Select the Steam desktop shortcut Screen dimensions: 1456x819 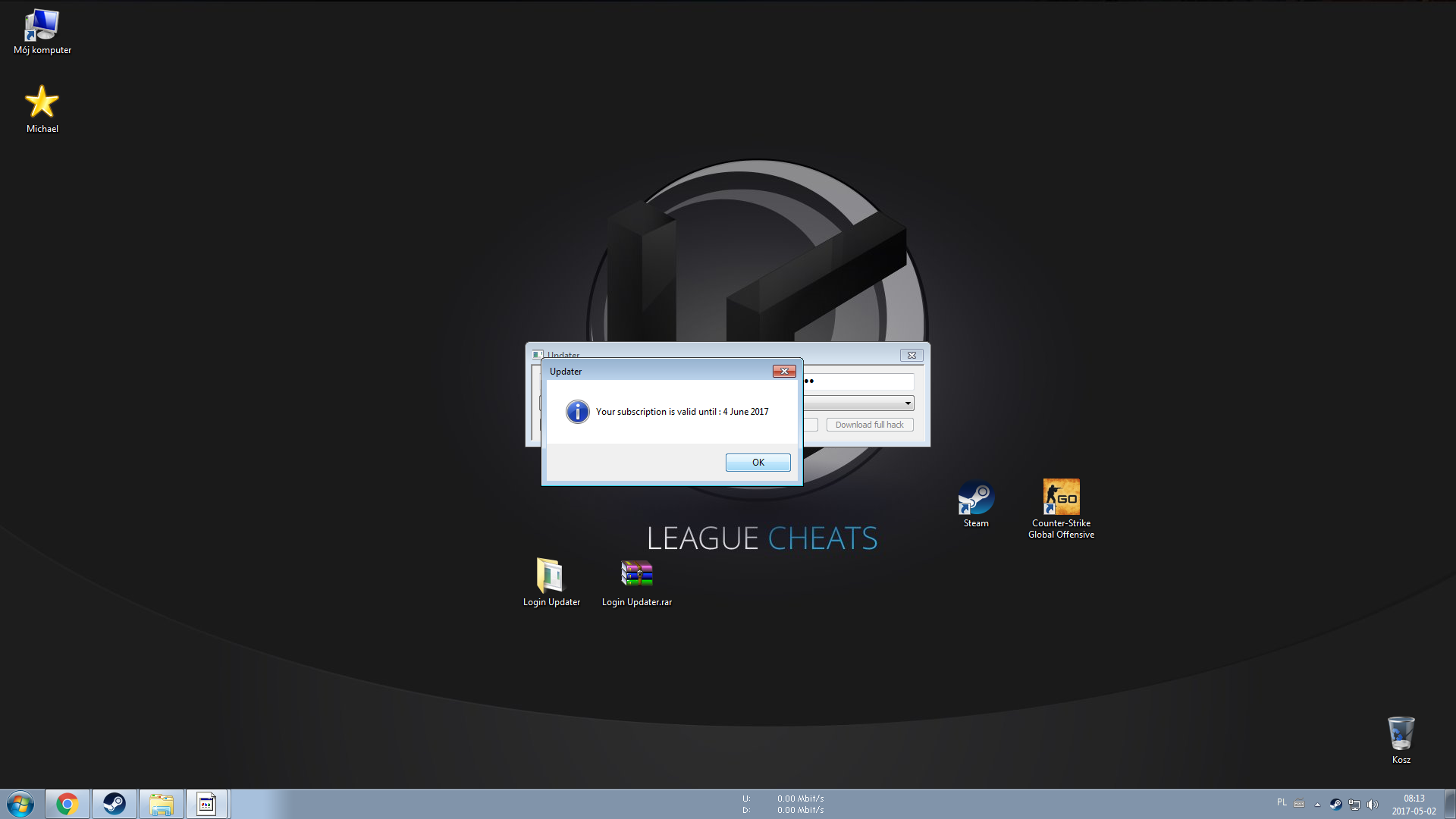(x=976, y=504)
